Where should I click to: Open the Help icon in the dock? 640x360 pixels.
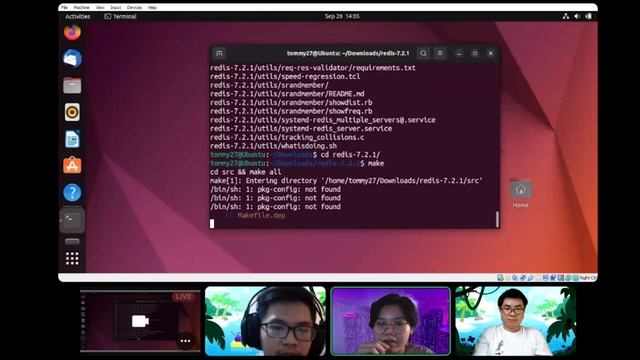72,192
